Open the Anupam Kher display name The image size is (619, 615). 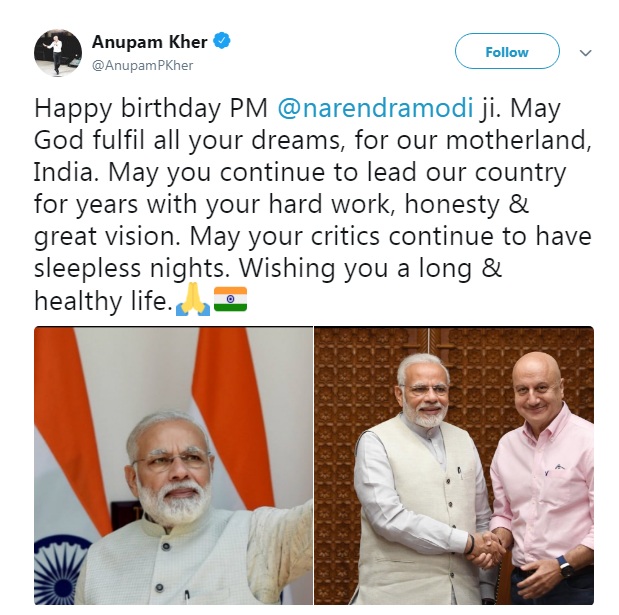[150, 41]
